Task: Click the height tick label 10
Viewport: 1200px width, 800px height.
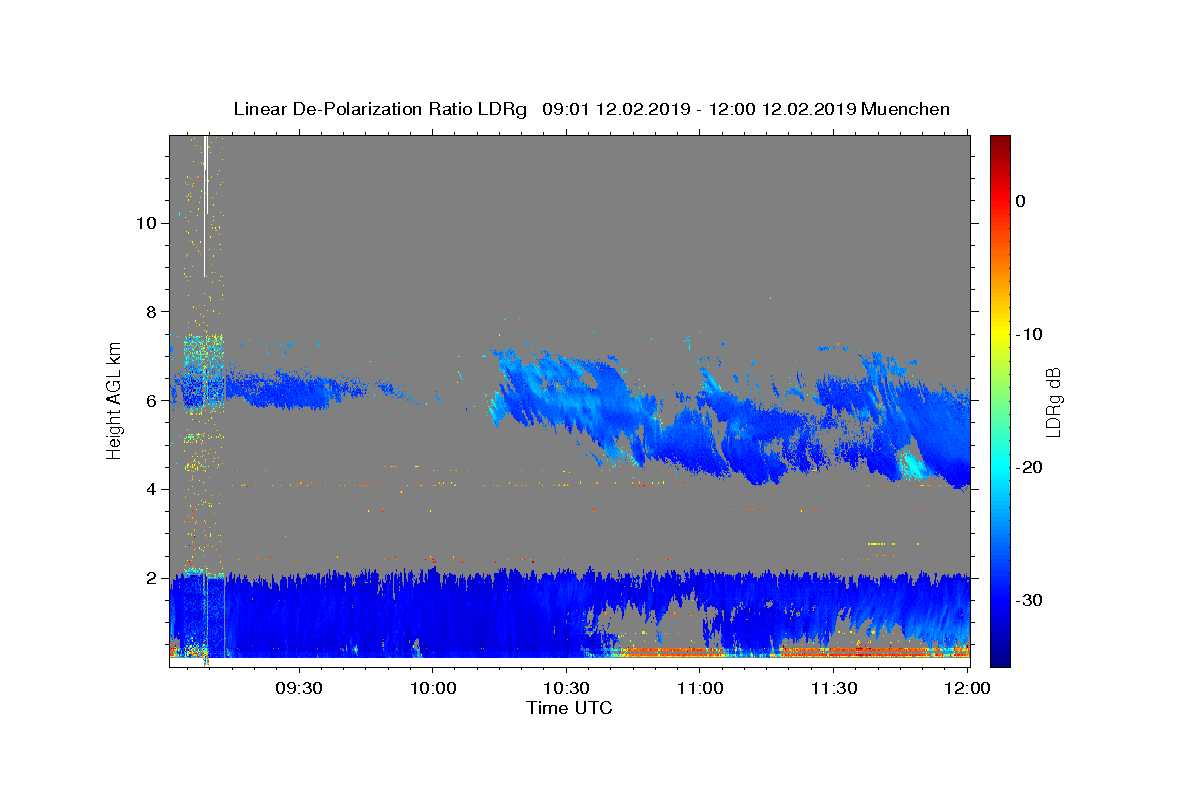Action: pyautogui.click(x=149, y=223)
